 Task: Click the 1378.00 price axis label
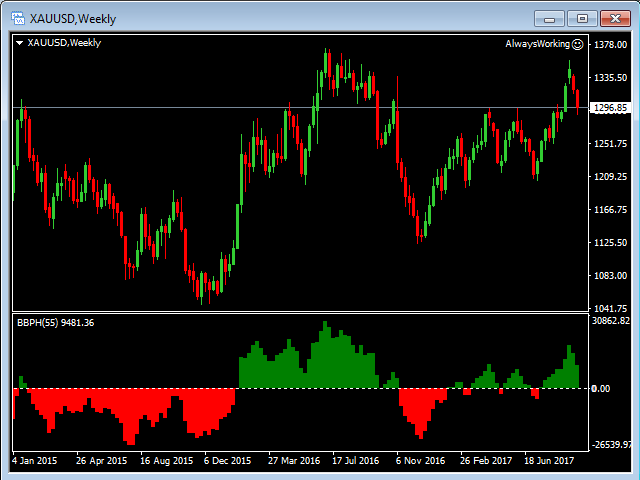609,44
